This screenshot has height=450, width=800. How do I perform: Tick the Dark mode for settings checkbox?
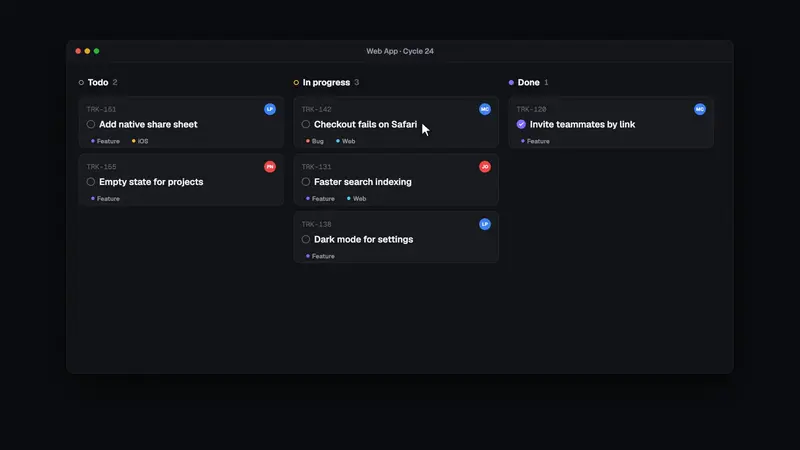tap(306, 239)
